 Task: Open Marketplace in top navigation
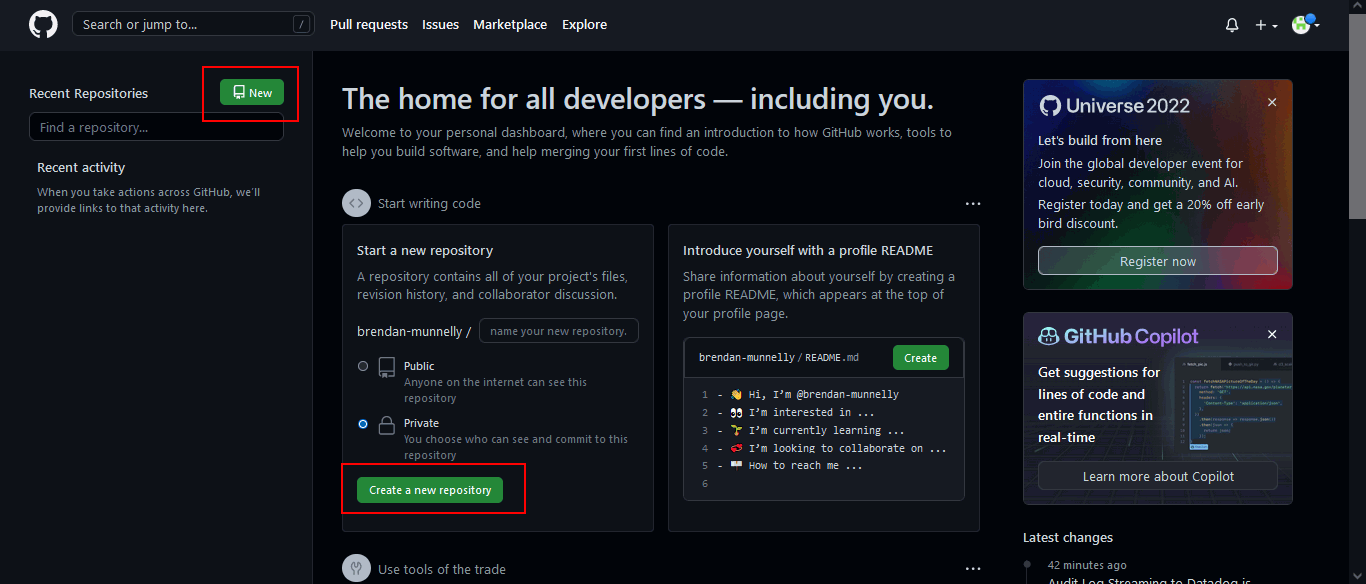[510, 24]
